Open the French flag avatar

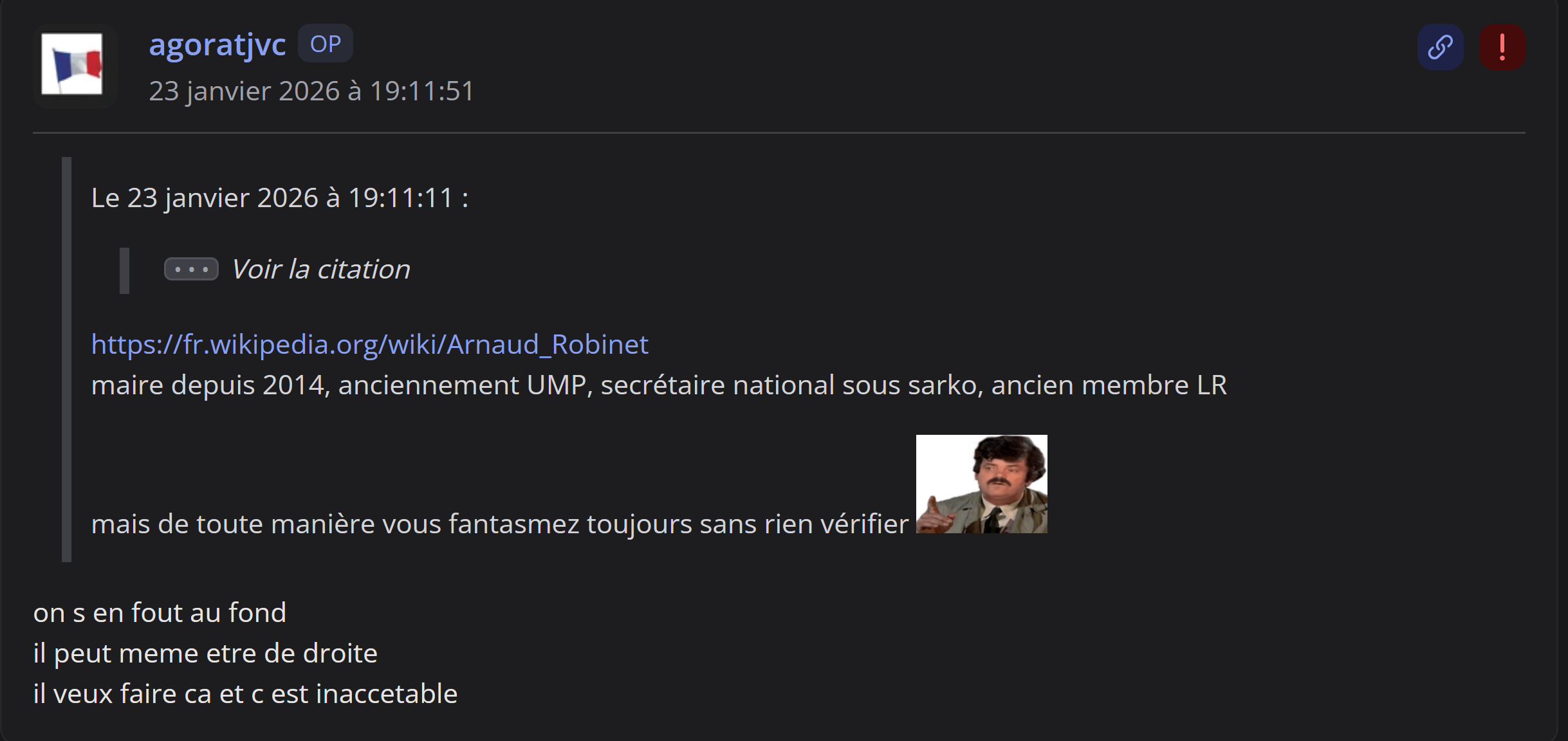click(72, 64)
